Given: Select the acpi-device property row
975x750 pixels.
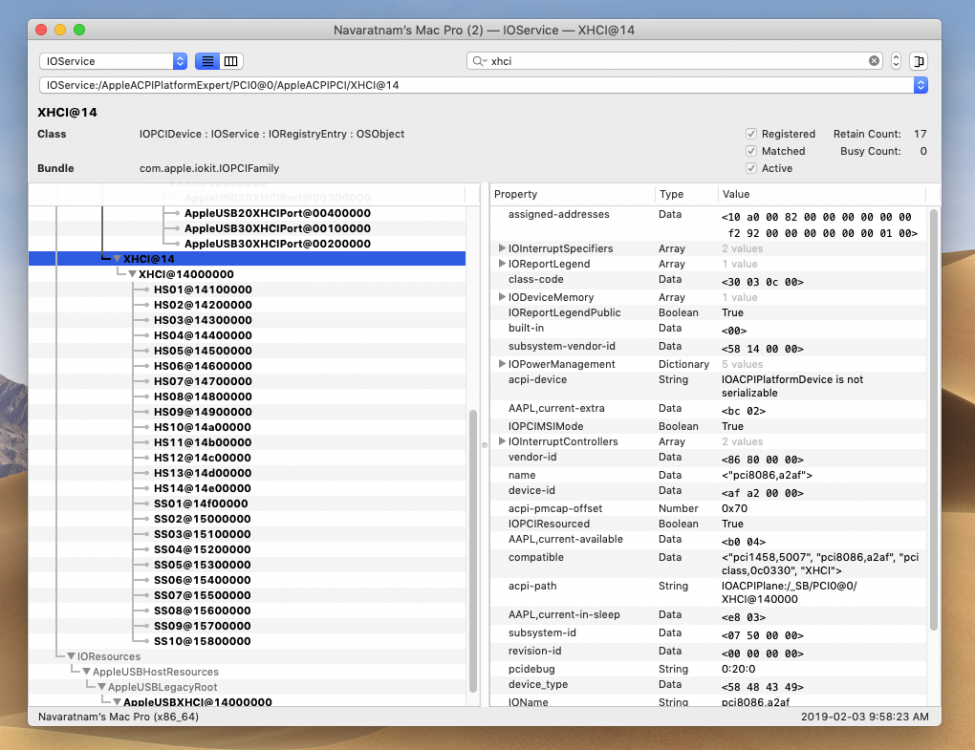Looking at the screenshot, I should coord(708,386).
